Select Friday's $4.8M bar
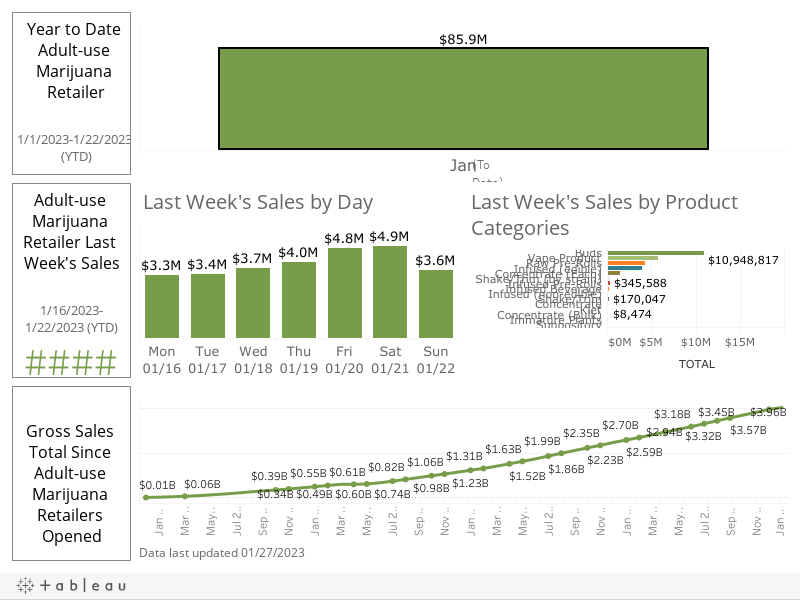Image resolution: width=800 pixels, height=600 pixels. [345, 298]
